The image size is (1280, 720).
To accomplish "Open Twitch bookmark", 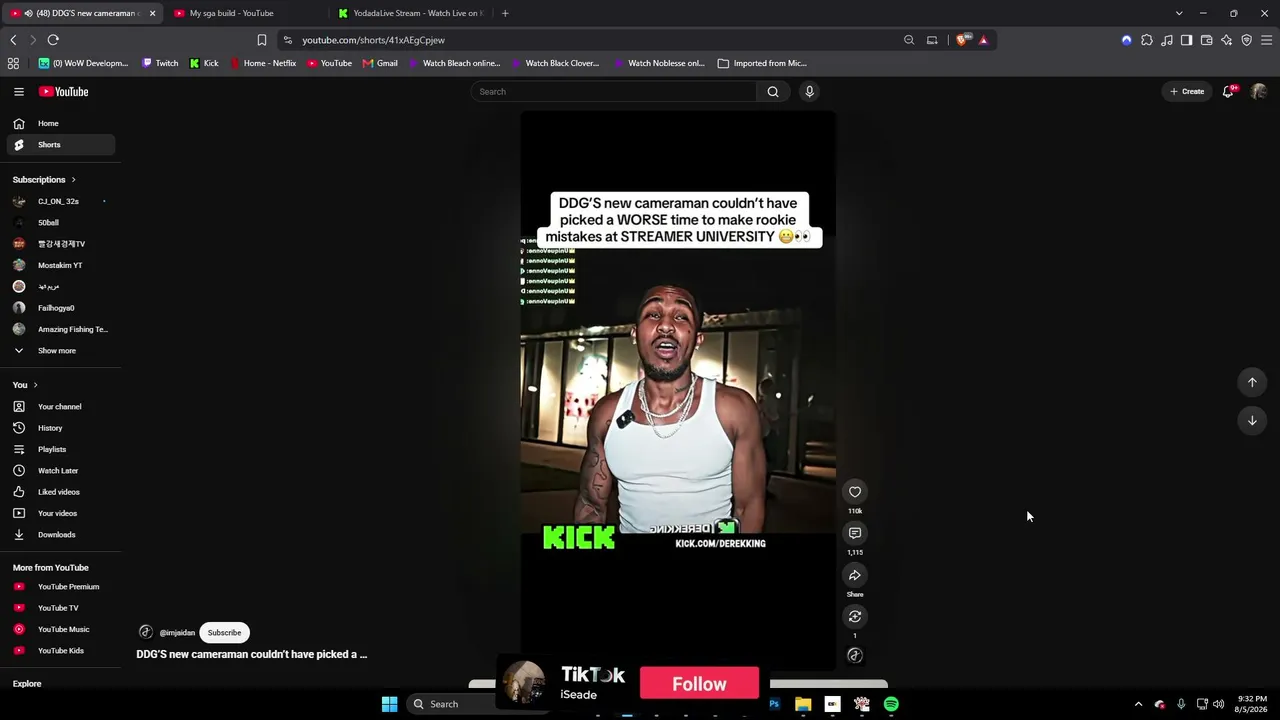I will pos(160,63).
